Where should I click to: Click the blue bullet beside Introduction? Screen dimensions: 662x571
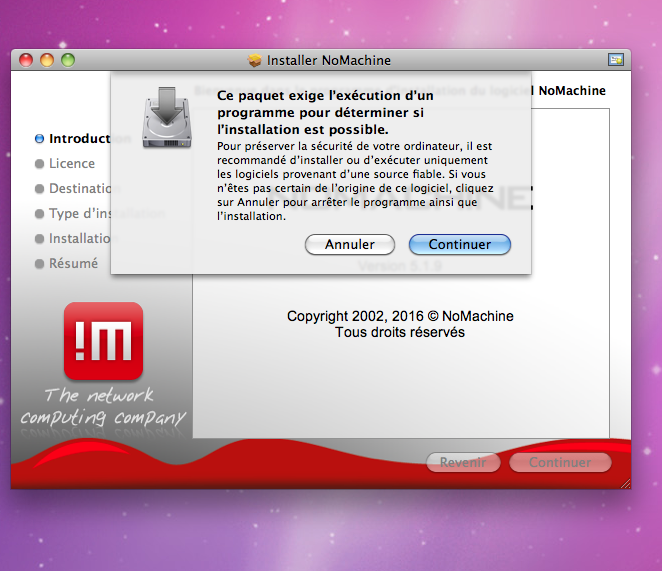pos(39,139)
